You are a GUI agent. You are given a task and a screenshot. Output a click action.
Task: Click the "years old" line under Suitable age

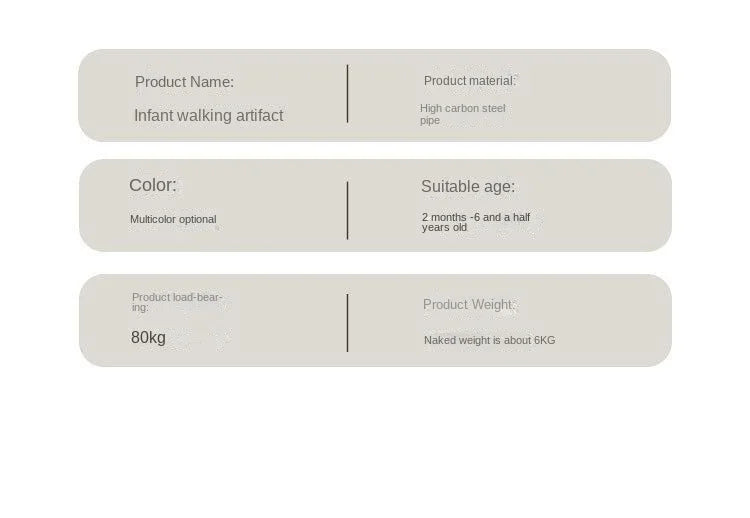pyautogui.click(x=444, y=228)
